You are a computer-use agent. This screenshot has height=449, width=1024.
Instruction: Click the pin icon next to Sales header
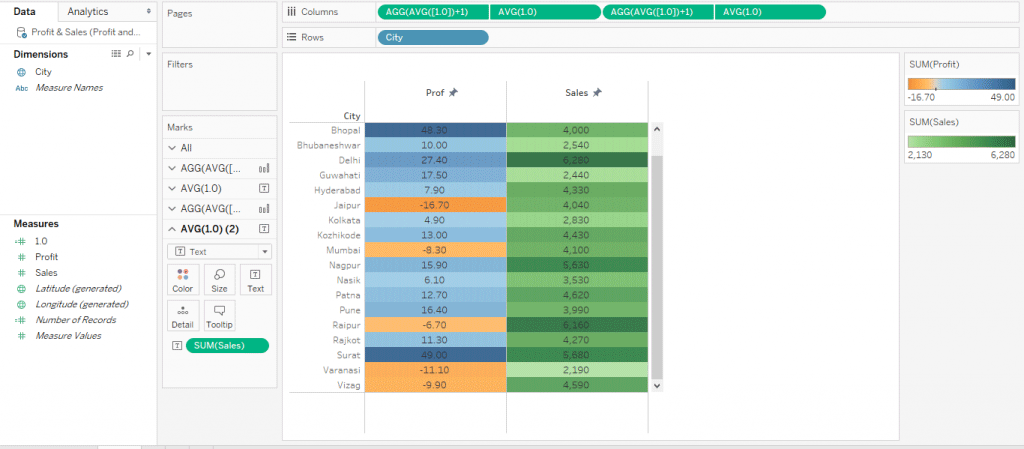(597, 93)
